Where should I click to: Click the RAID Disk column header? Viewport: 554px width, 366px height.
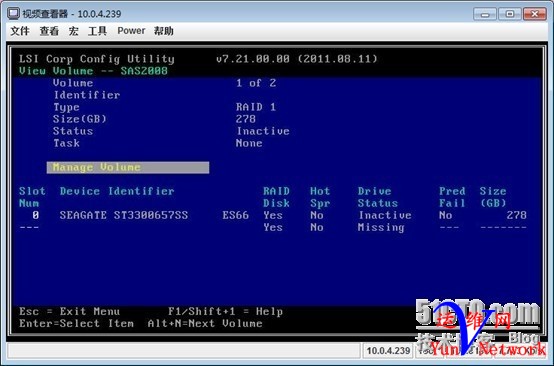[276, 197]
